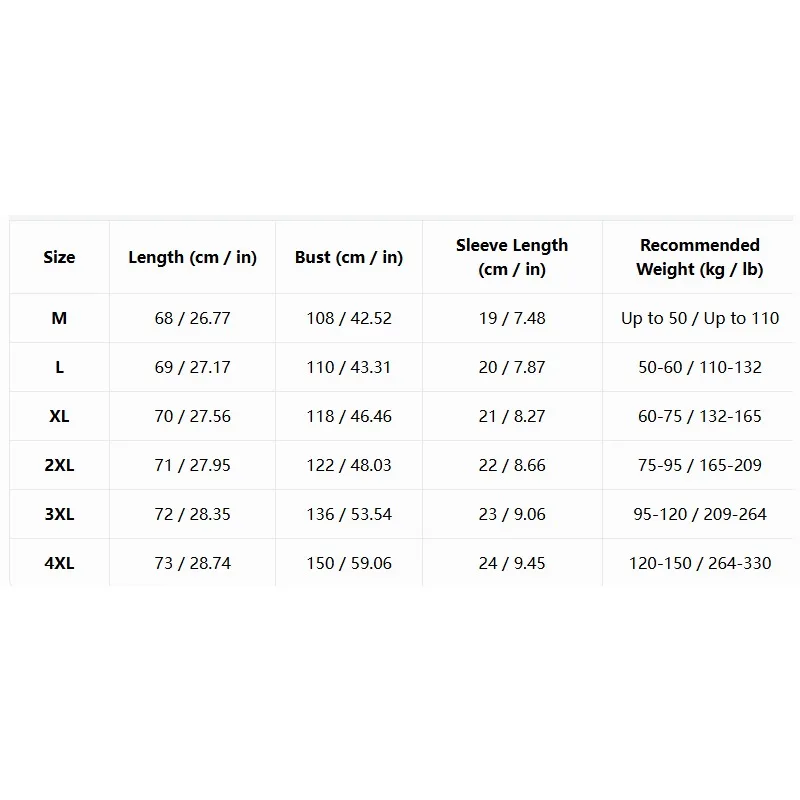Select the 2XL size row label
Screen dimensions: 800x800
tap(59, 465)
